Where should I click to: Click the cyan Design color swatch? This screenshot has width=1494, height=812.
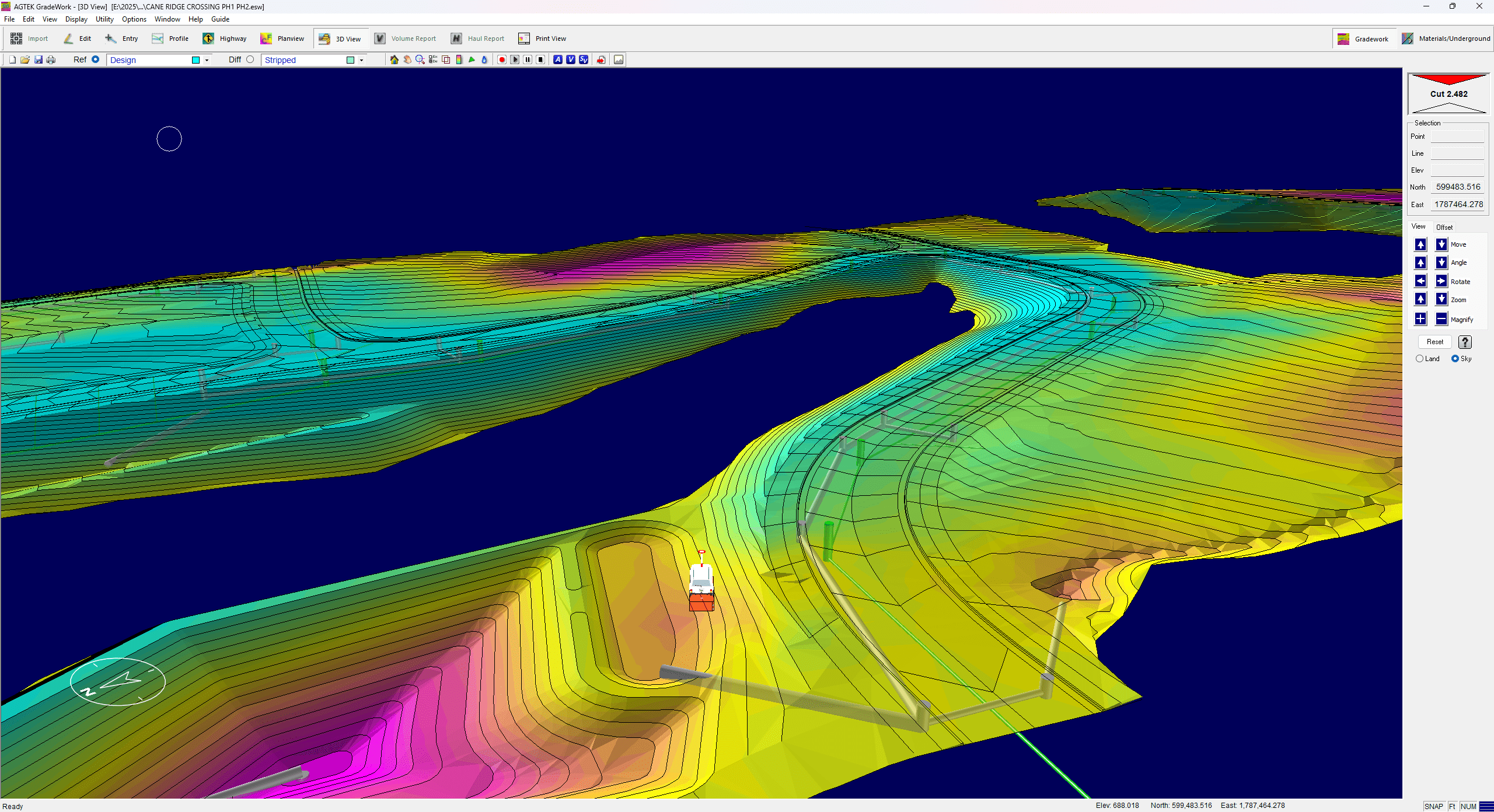[196, 60]
